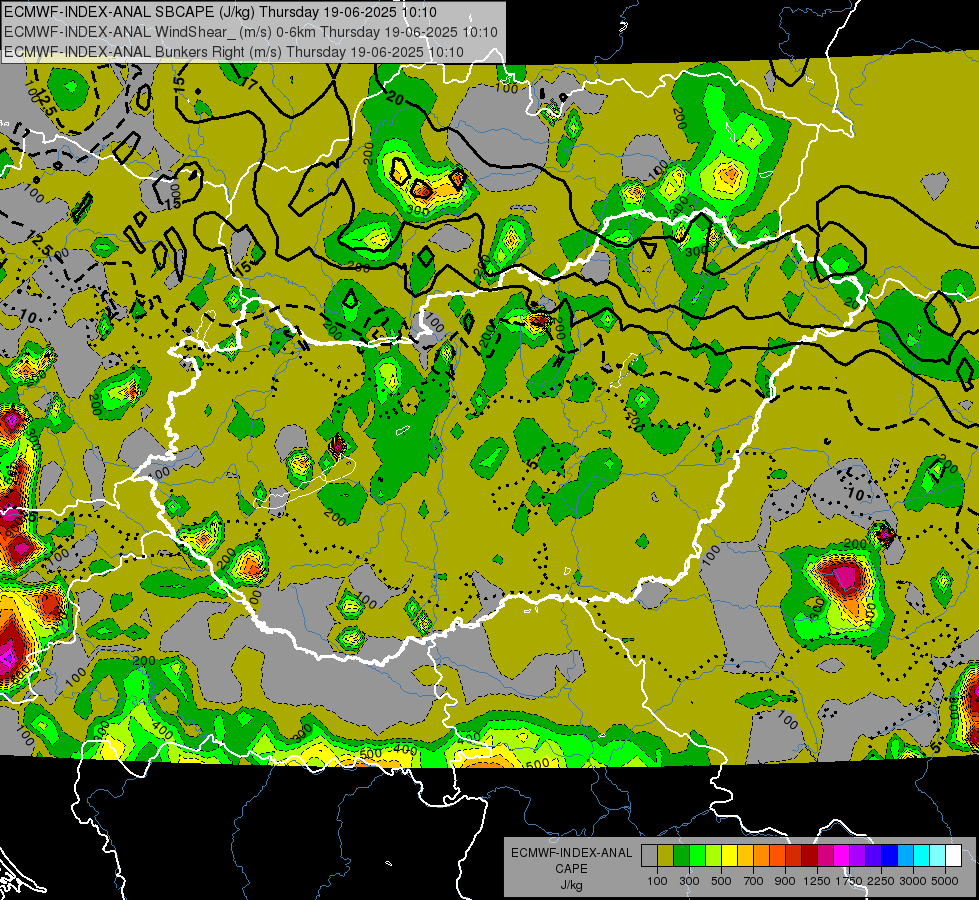Select the bright magenta legend swatch
The height and width of the screenshot is (900, 979).
tap(842, 856)
